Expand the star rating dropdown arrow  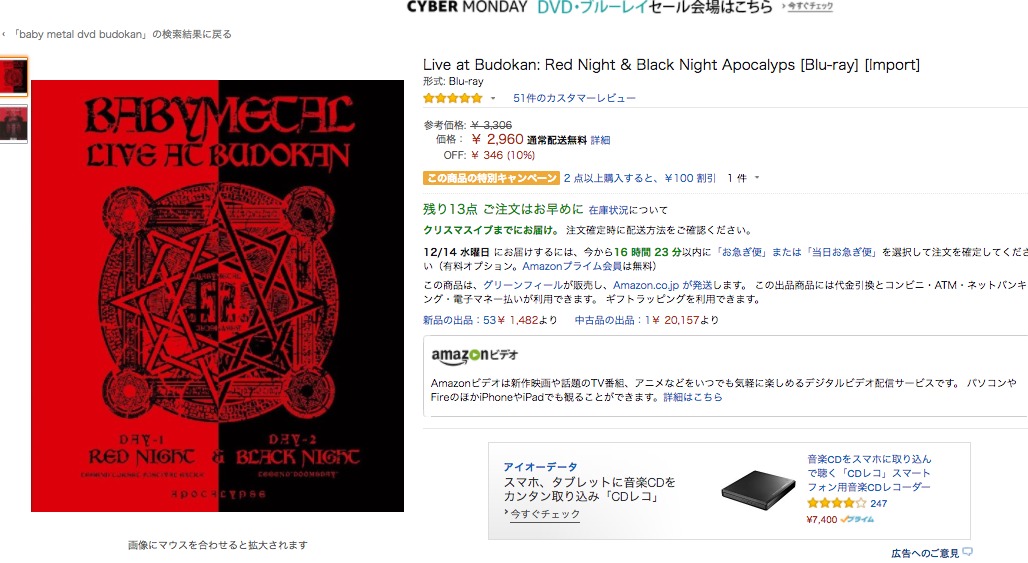coord(493,98)
